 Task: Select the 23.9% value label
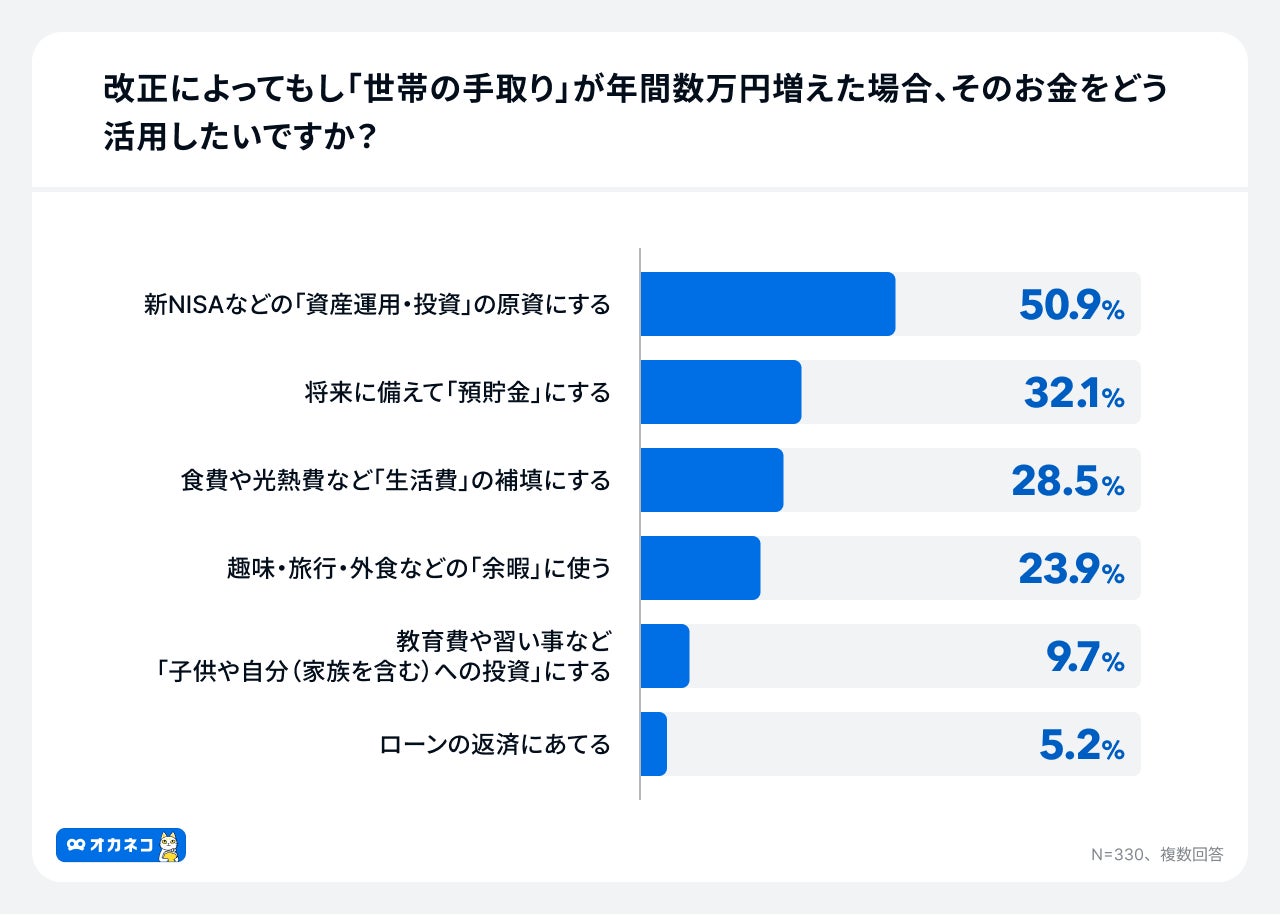point(1071,570)
